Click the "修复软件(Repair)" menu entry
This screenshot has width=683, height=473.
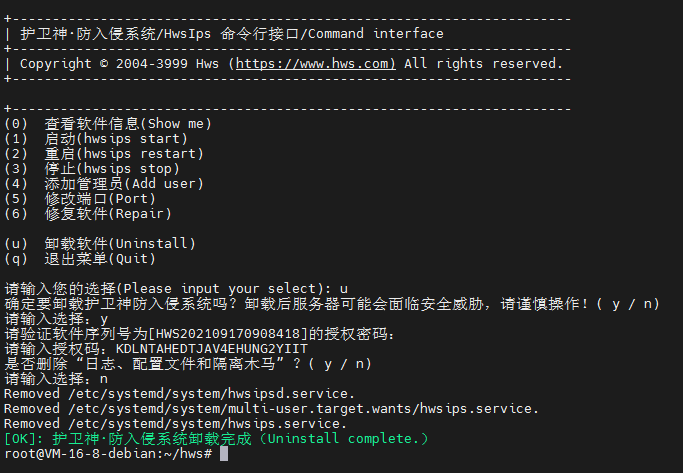(x=95, y=213)
